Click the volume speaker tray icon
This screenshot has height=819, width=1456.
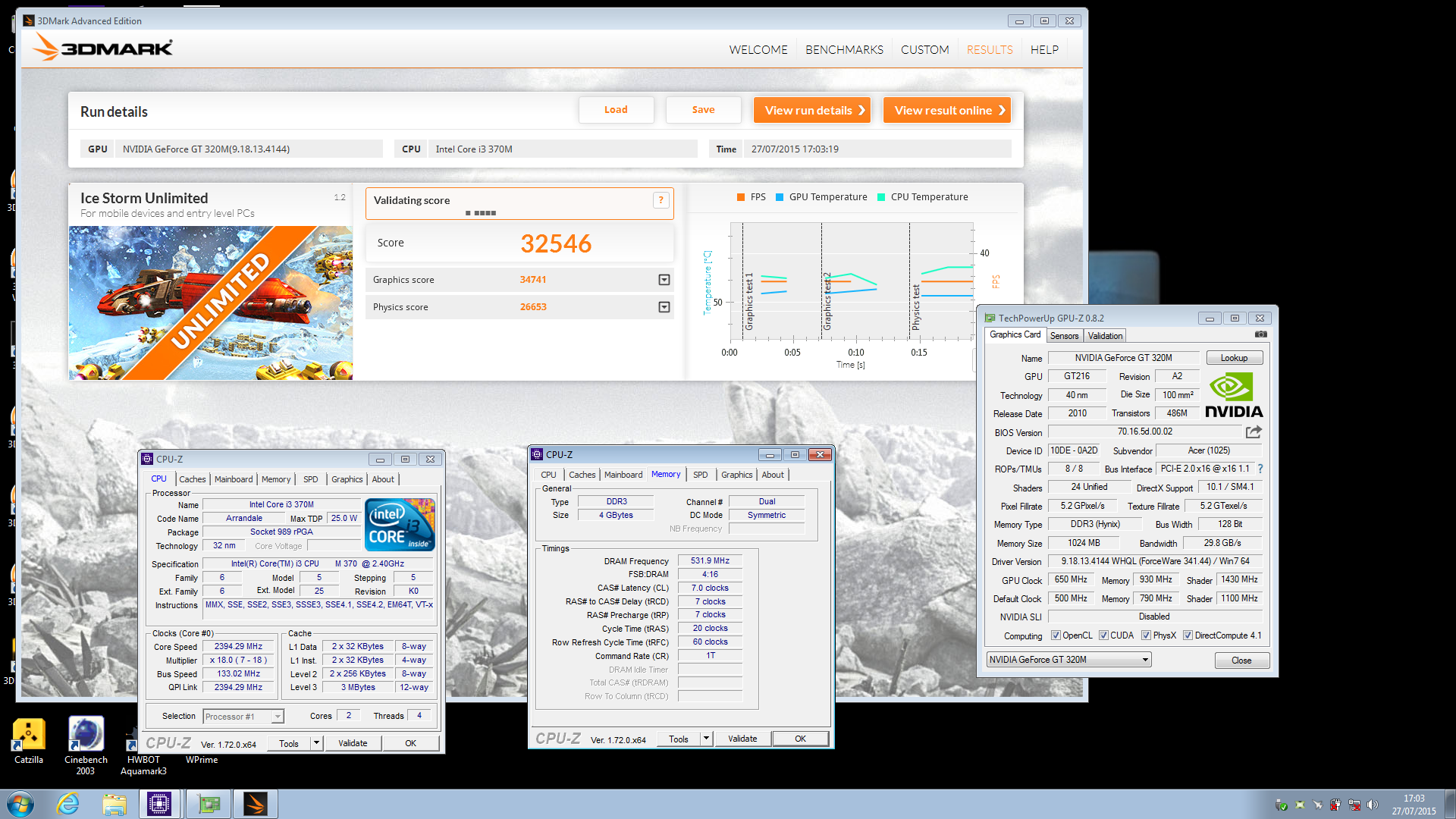(x=1373, y=805)
